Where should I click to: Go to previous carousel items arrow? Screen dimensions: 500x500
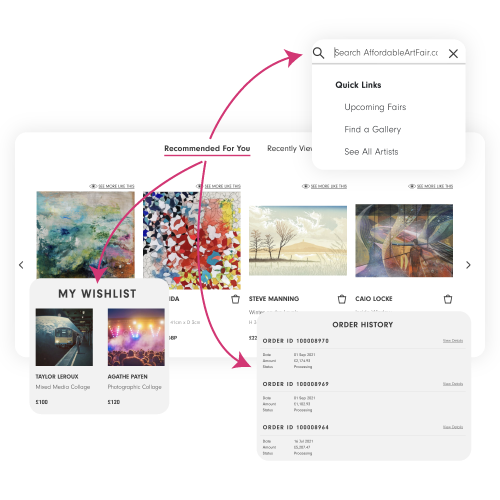[21, 265]
